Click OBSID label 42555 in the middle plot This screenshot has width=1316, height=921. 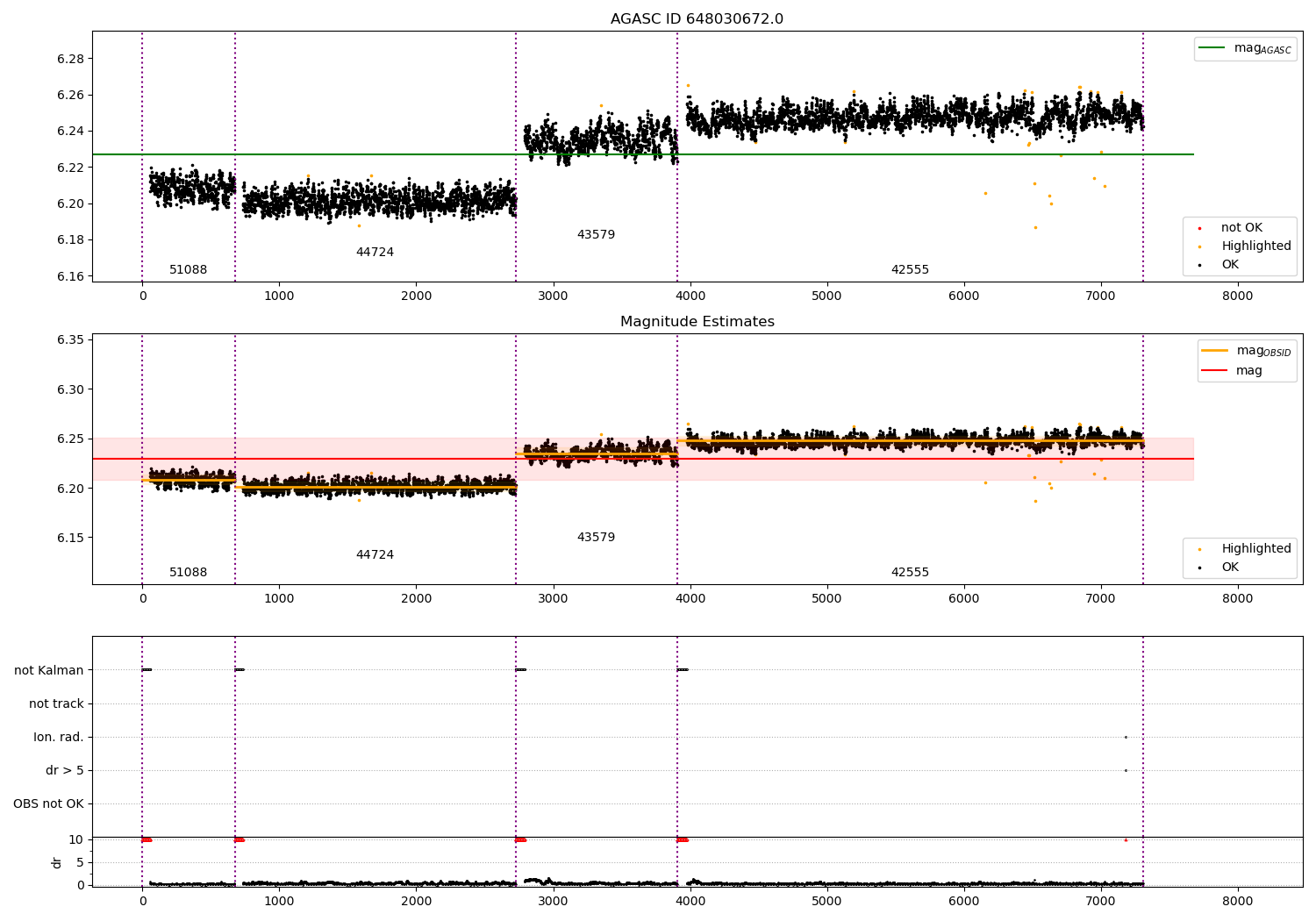point(910,572)
